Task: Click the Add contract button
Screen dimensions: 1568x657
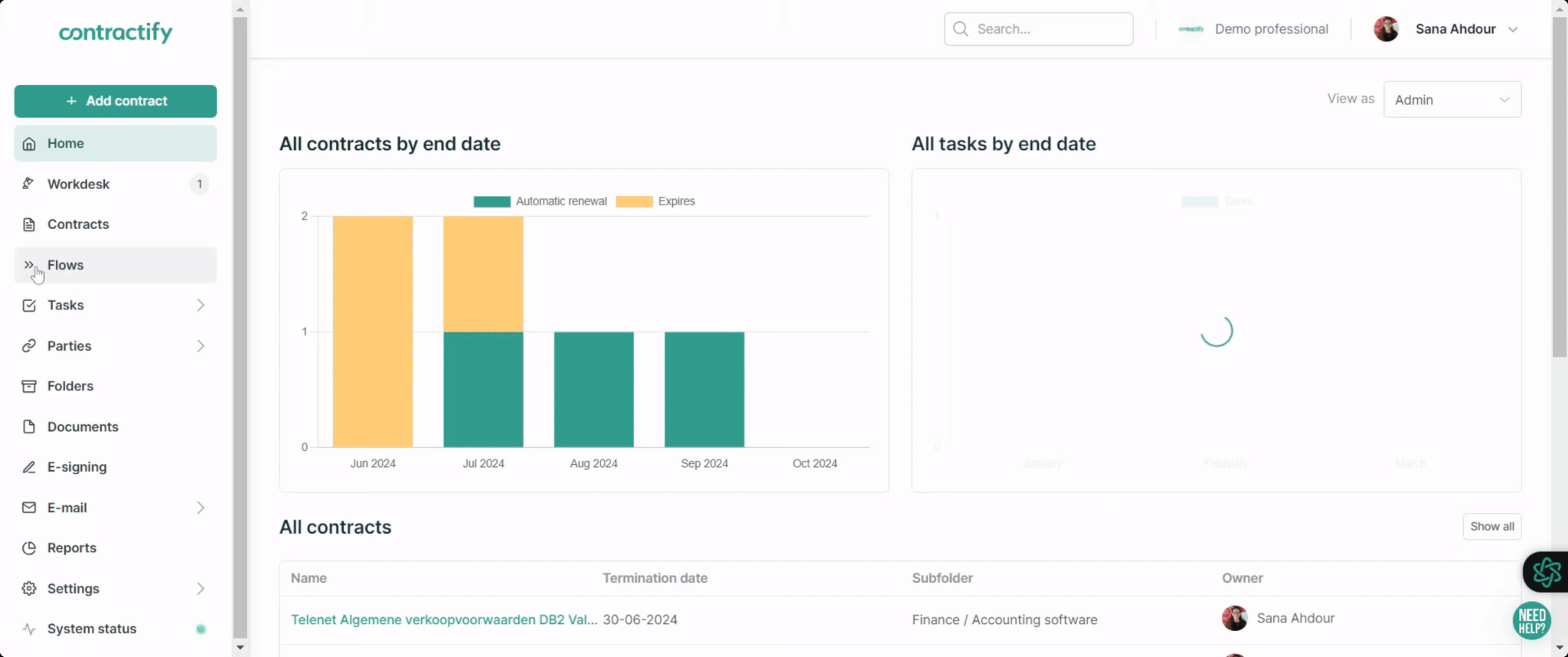Action: pyautogui.click(x=116, y=101)
